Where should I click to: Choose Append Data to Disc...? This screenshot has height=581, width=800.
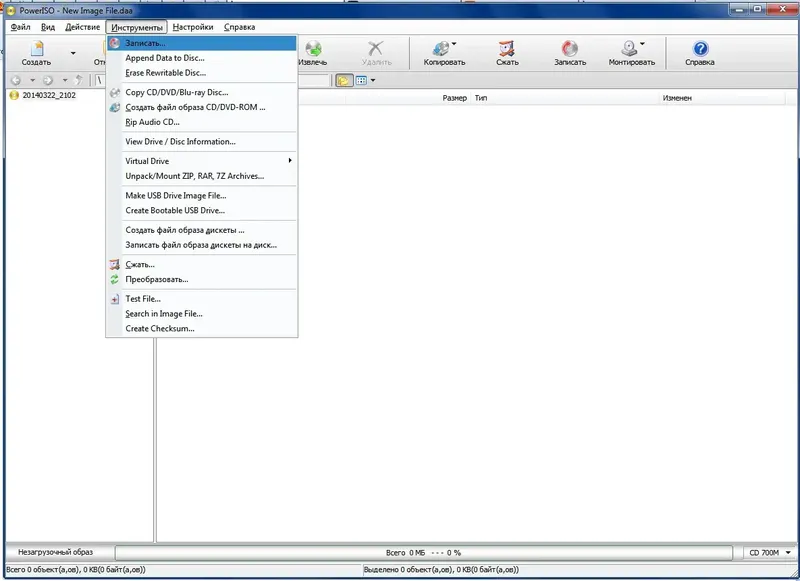[x=202, y=58]
